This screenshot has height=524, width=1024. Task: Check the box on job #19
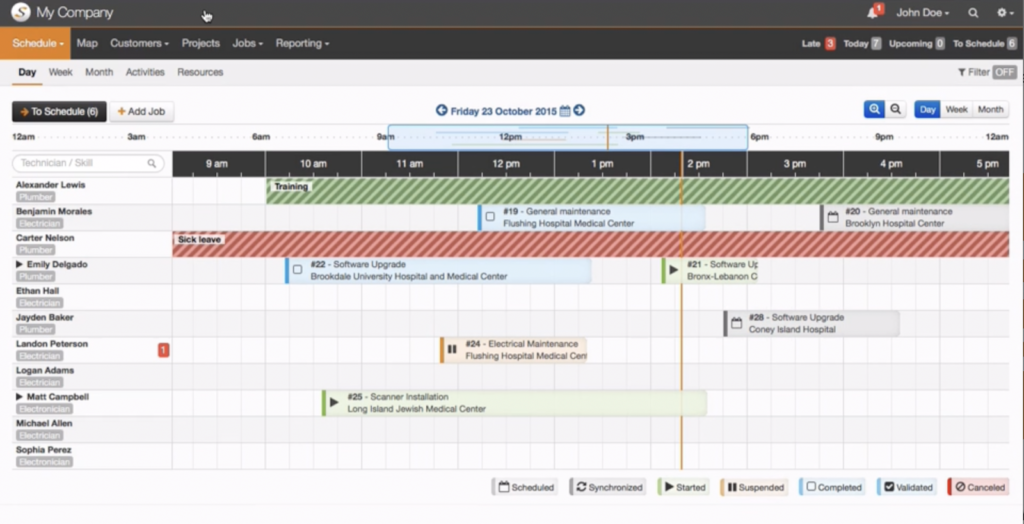(x=490, y=217)
